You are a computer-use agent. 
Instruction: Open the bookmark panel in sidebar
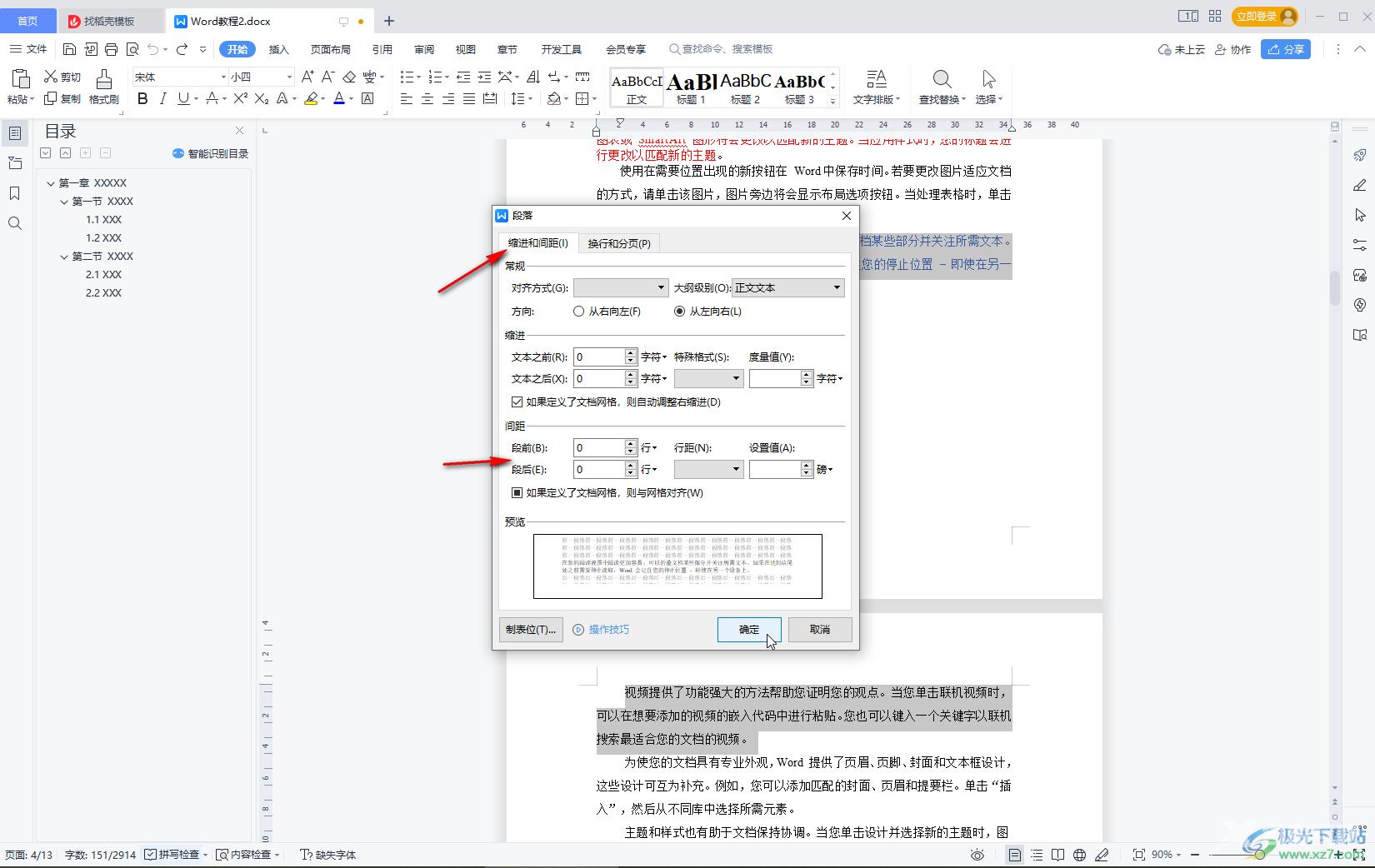pos(15,193)
